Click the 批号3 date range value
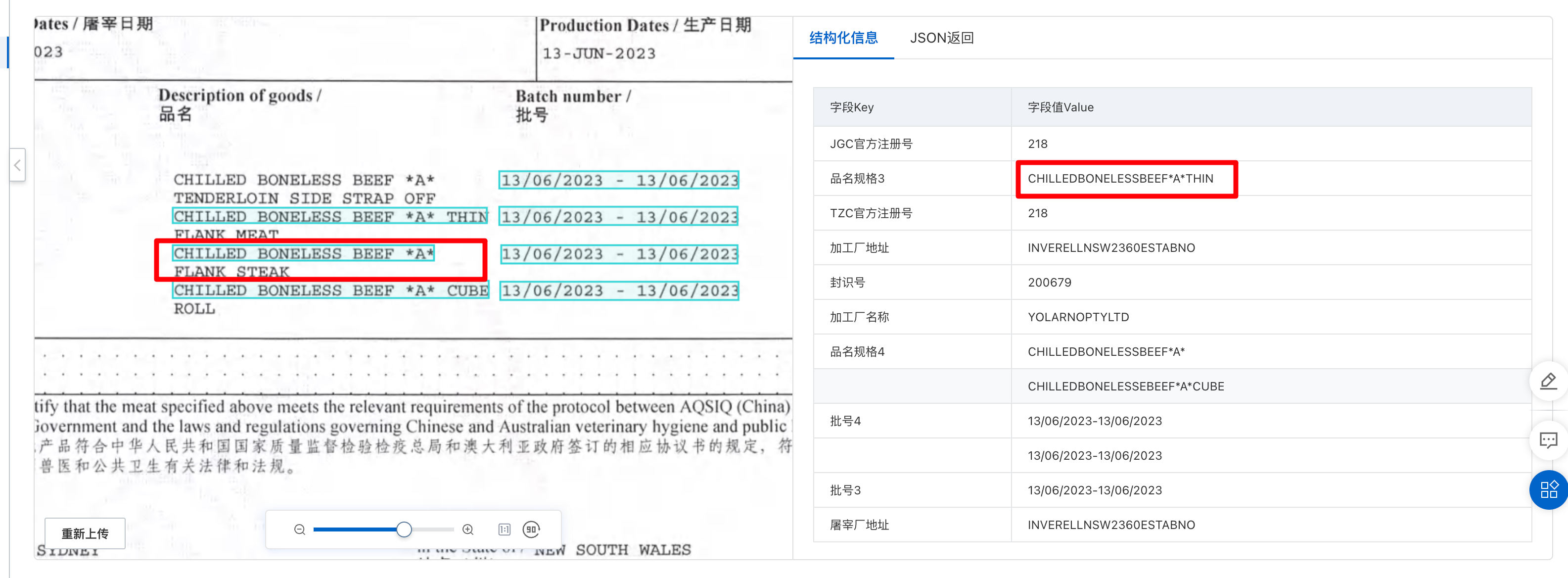This screenshot has height=578, width=1568. (1095, 490)
